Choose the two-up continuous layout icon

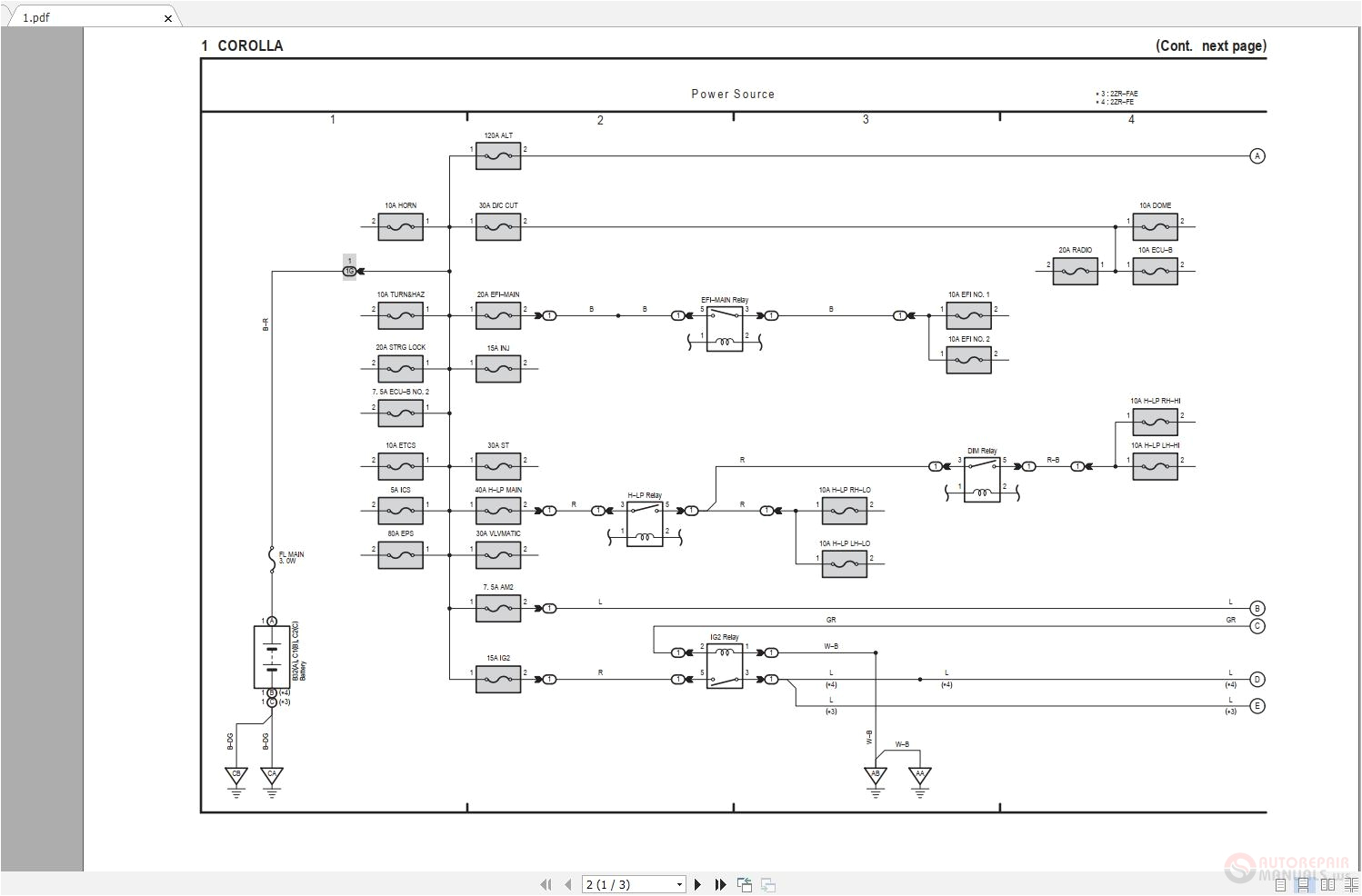(x=1352, y=885)
